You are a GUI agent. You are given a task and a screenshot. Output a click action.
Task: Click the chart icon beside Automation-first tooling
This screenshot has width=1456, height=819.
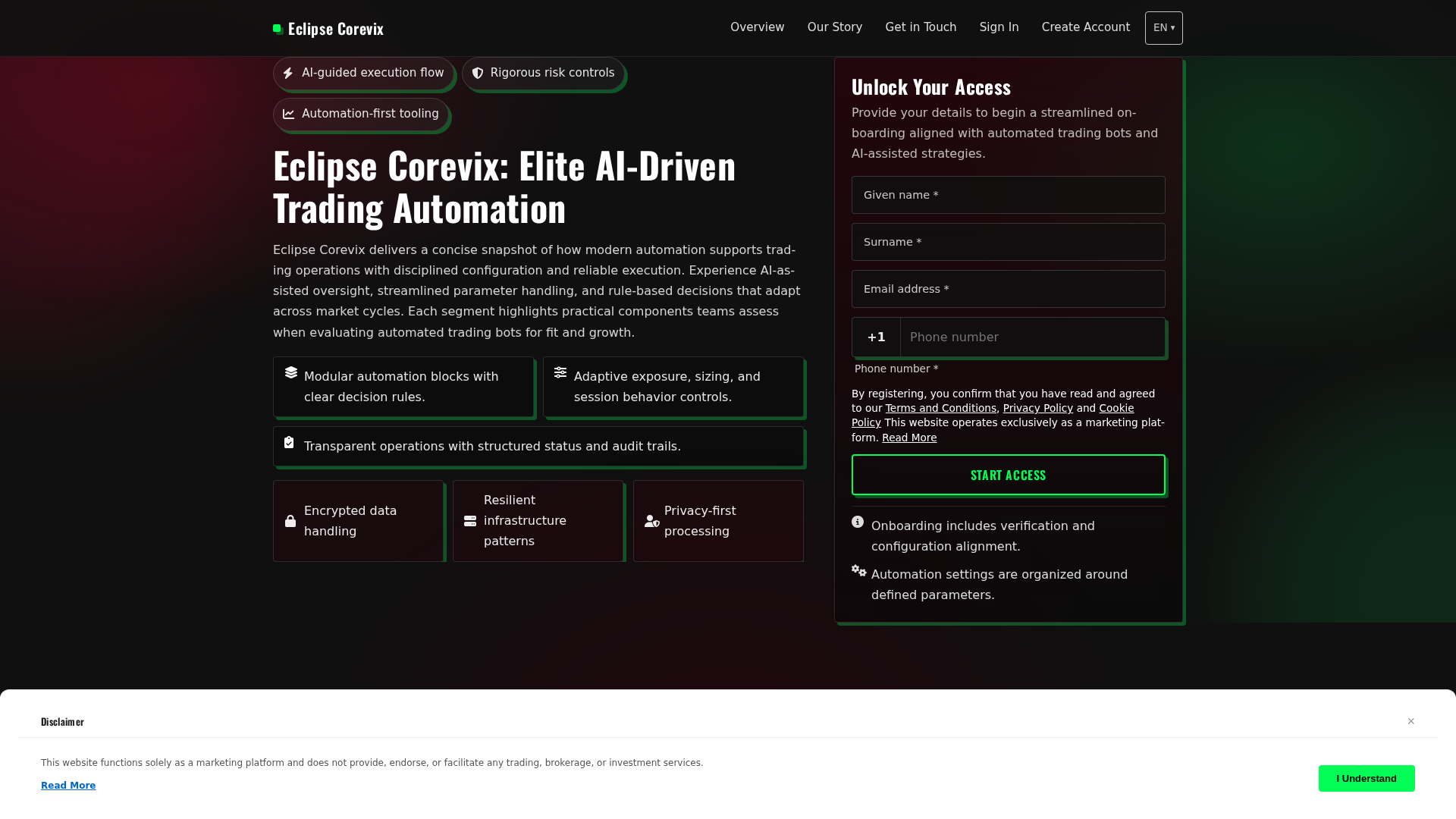click(289, 114)
